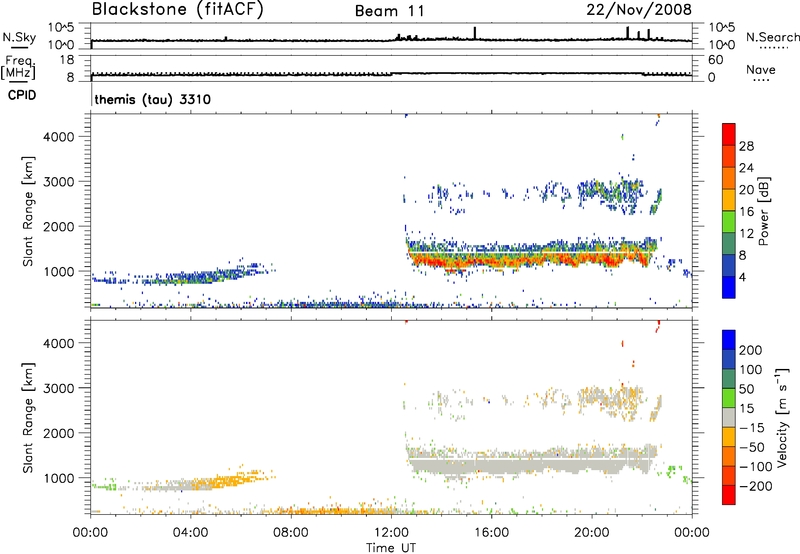Screen dimensions: 800x554
Task: Click the 'Nave' legend label
Action: tap(761, 69)
